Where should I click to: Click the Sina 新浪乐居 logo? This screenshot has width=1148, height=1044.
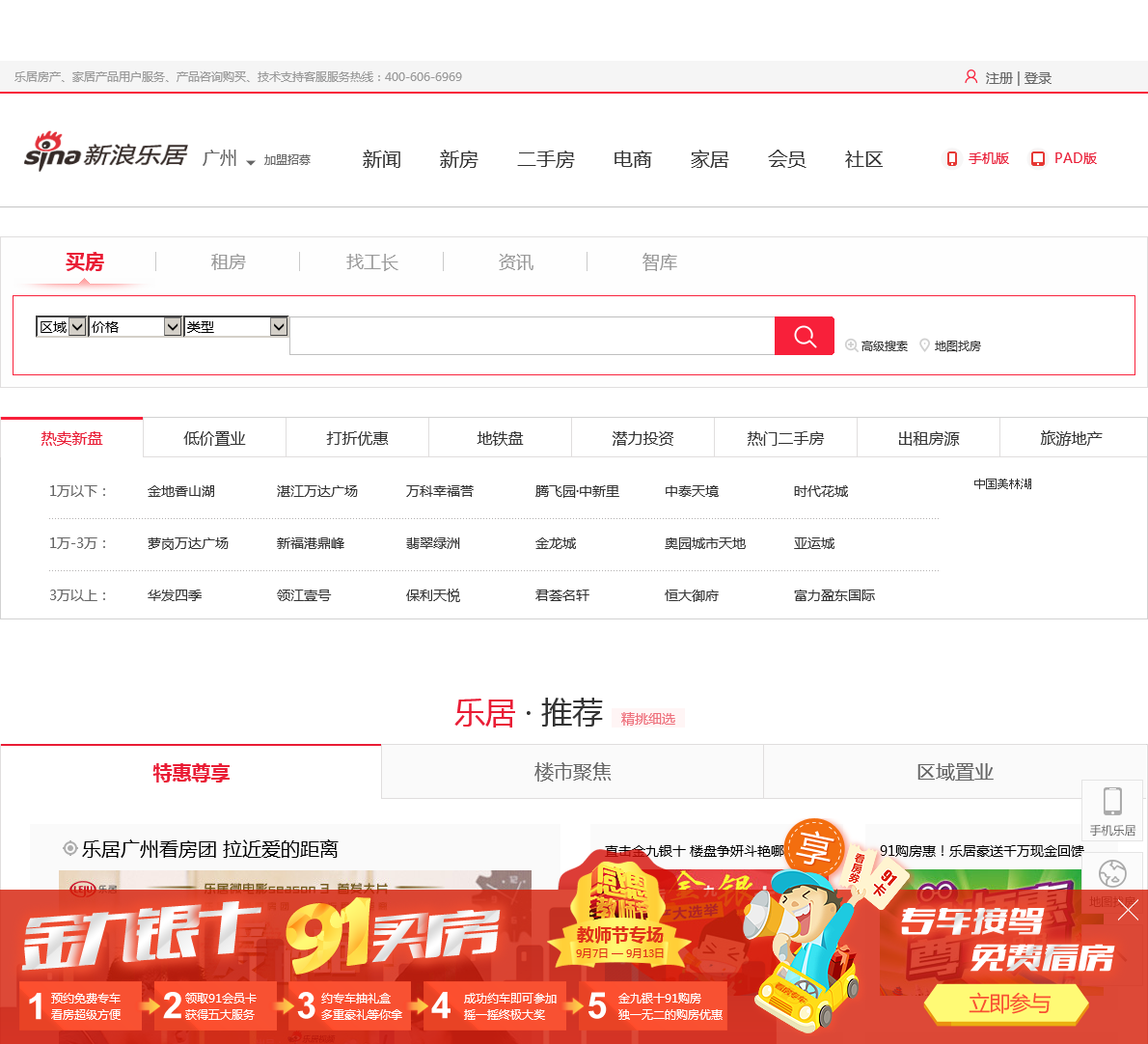tap(105, 151)
